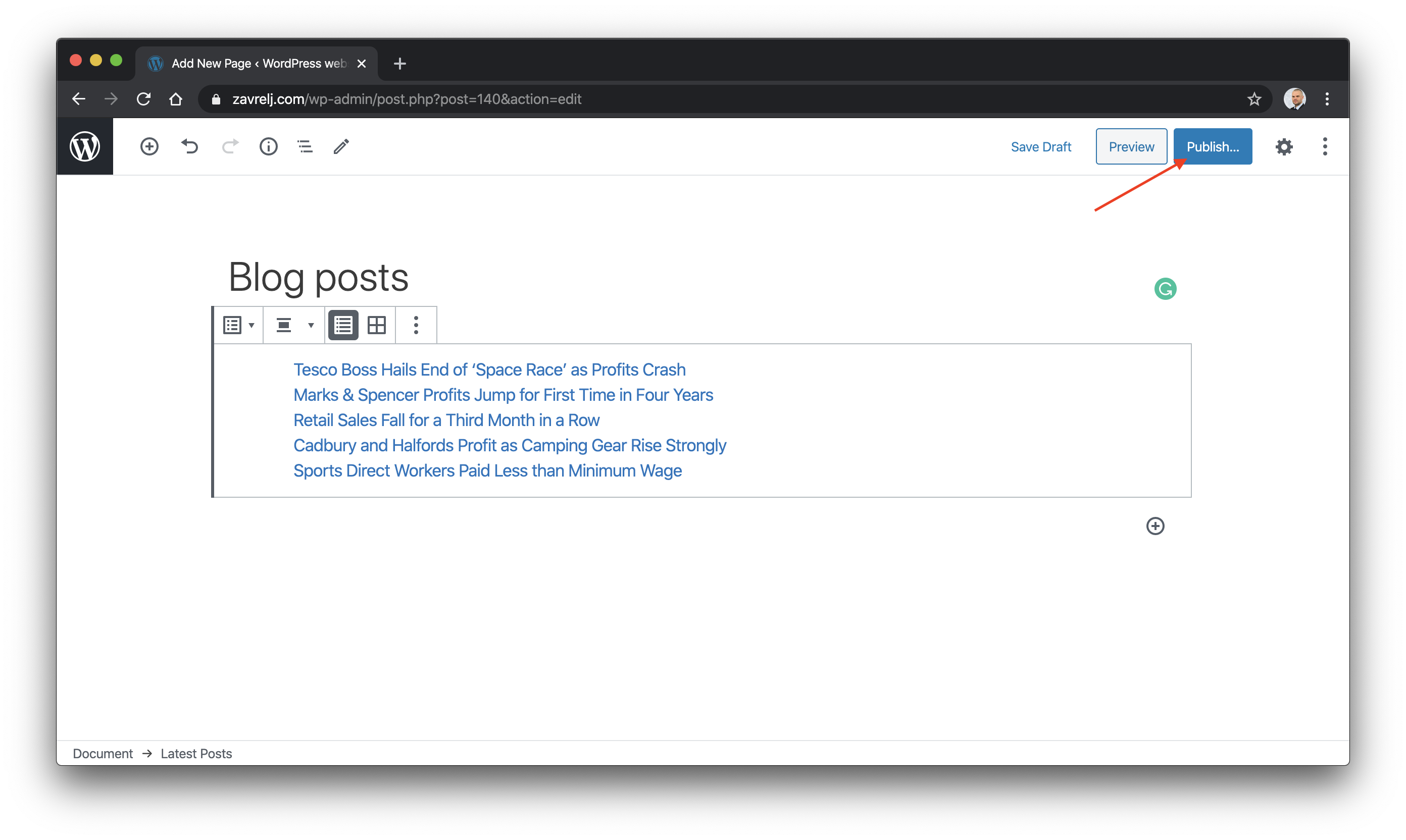
Task: Reload the browser page
Action: click(x=143, y=99)
